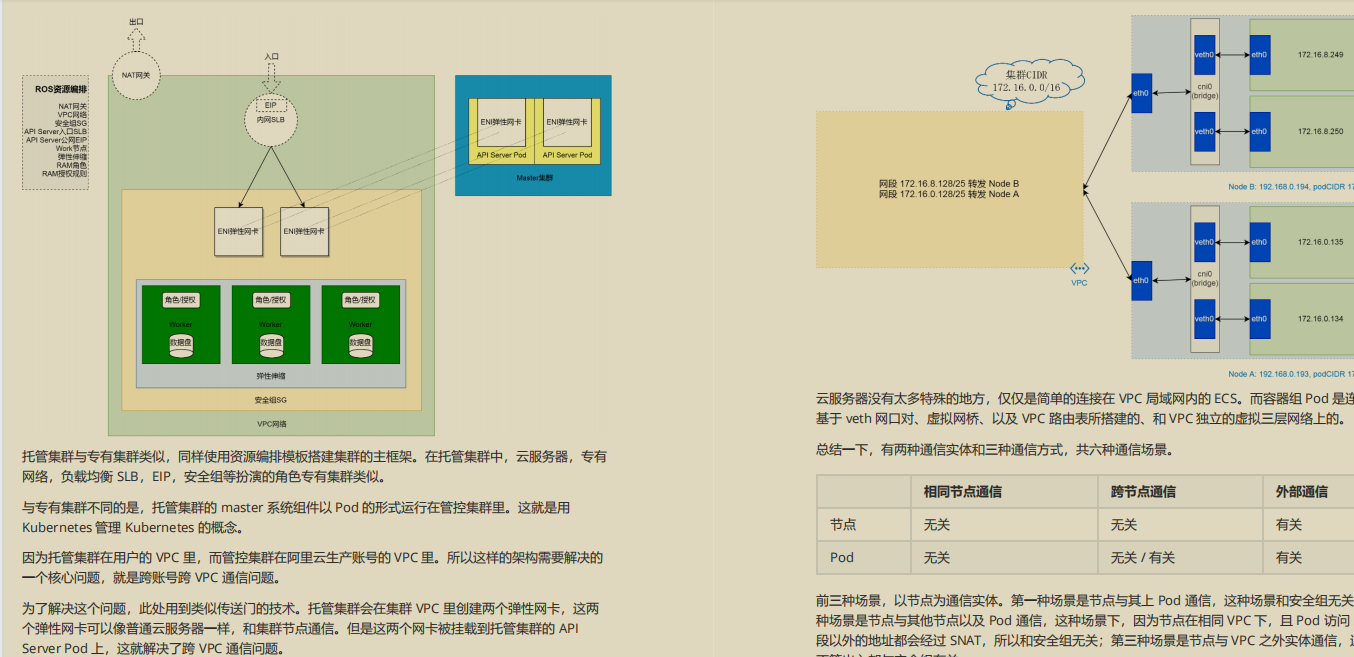This screenshot has height=657, width=1354.
Task: Click the blue VPC diamond icon
Action: [1079, 268]
